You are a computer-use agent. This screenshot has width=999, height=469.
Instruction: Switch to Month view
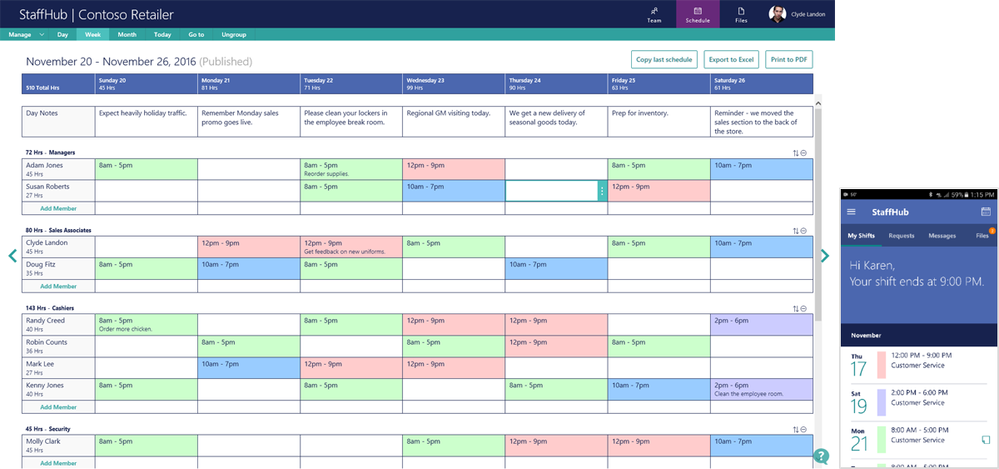tap(127, 34)
